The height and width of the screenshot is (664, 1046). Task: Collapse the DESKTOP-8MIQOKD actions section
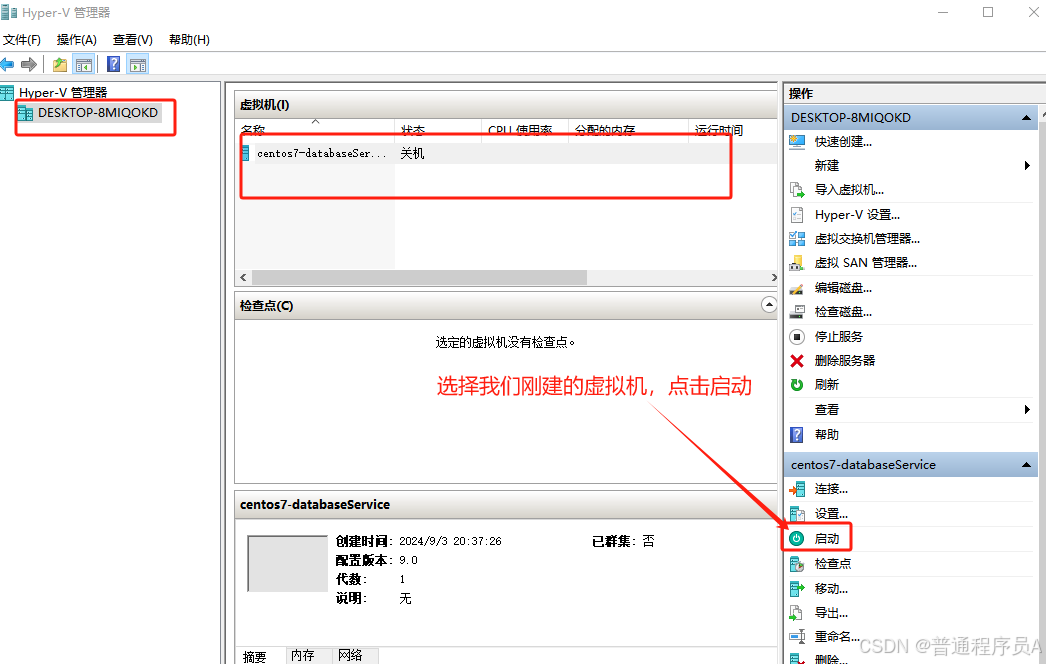pos(1026,117)
